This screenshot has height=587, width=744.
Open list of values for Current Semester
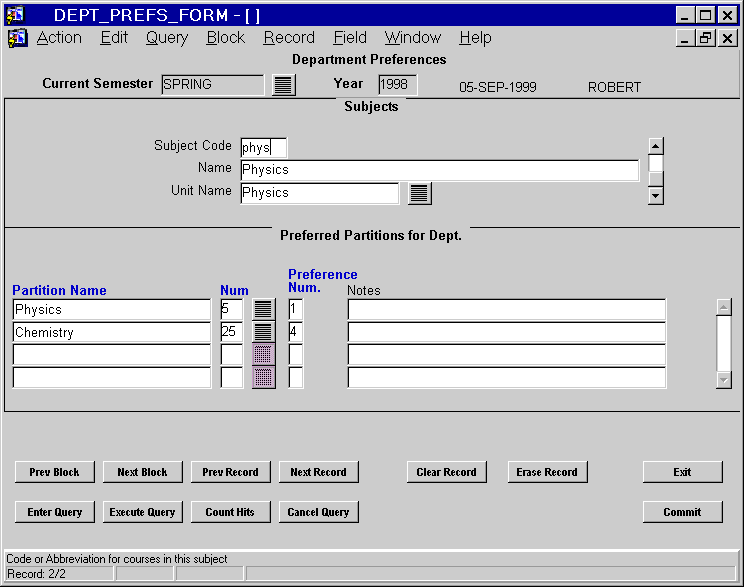pos(284,85)
